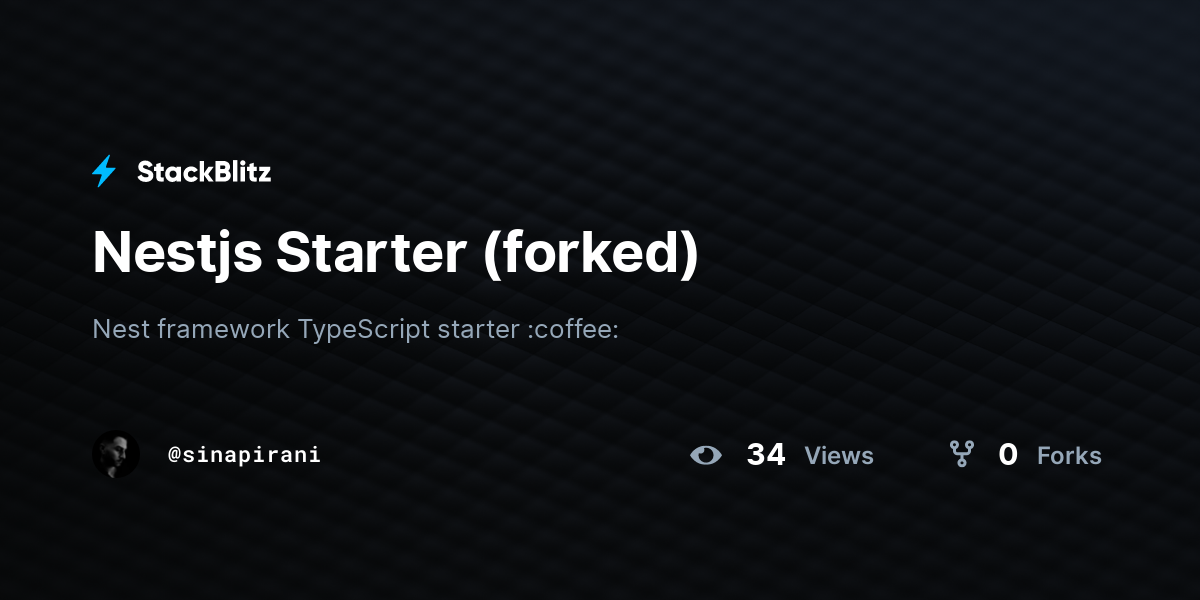Click the Forks label
1200x600 pixels.
[1069, 456]
